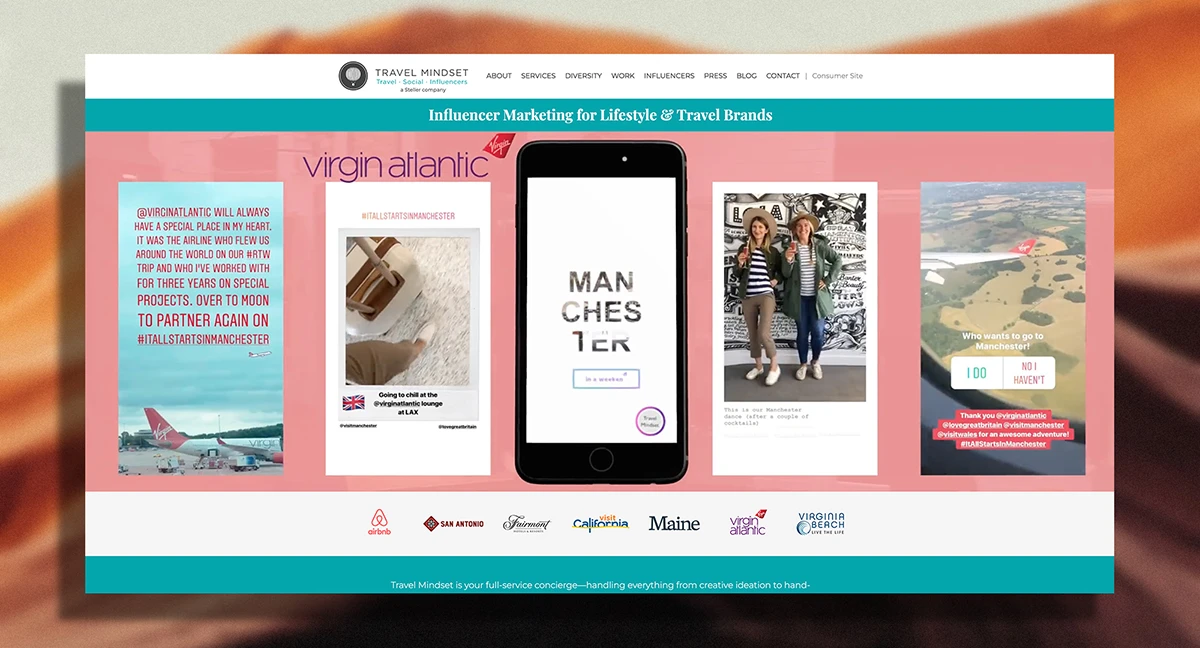The image size is (1200, 648).
Task: Click the Virginia Beach client logo
Action: coord(821,523)
